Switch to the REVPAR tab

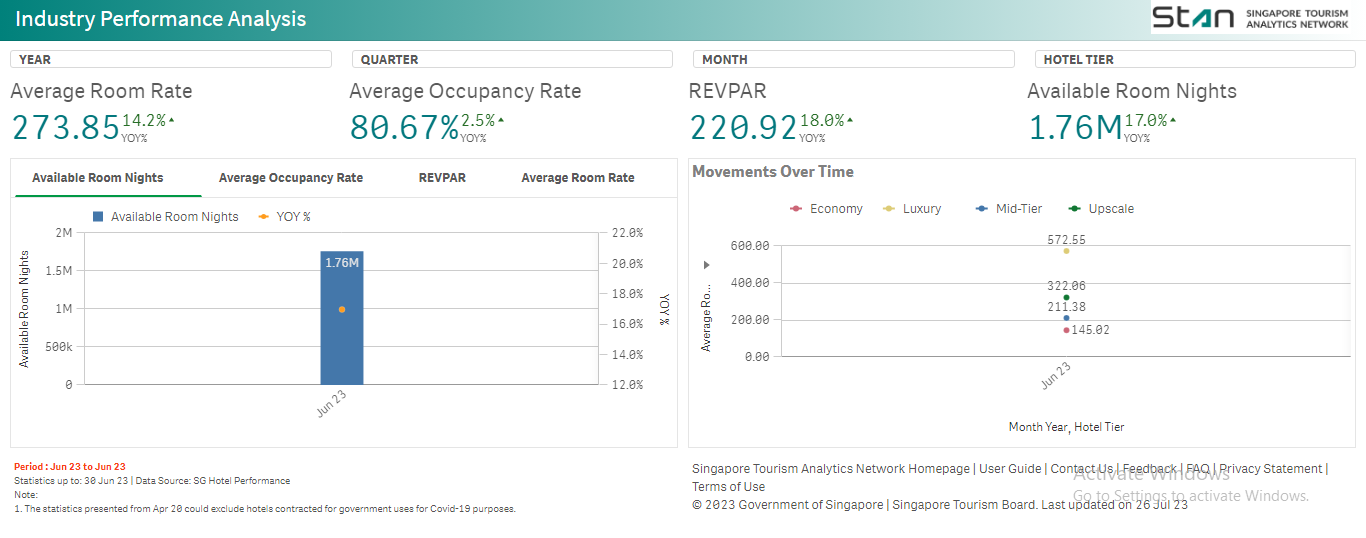pyautogui.click(x=442, y=178)
